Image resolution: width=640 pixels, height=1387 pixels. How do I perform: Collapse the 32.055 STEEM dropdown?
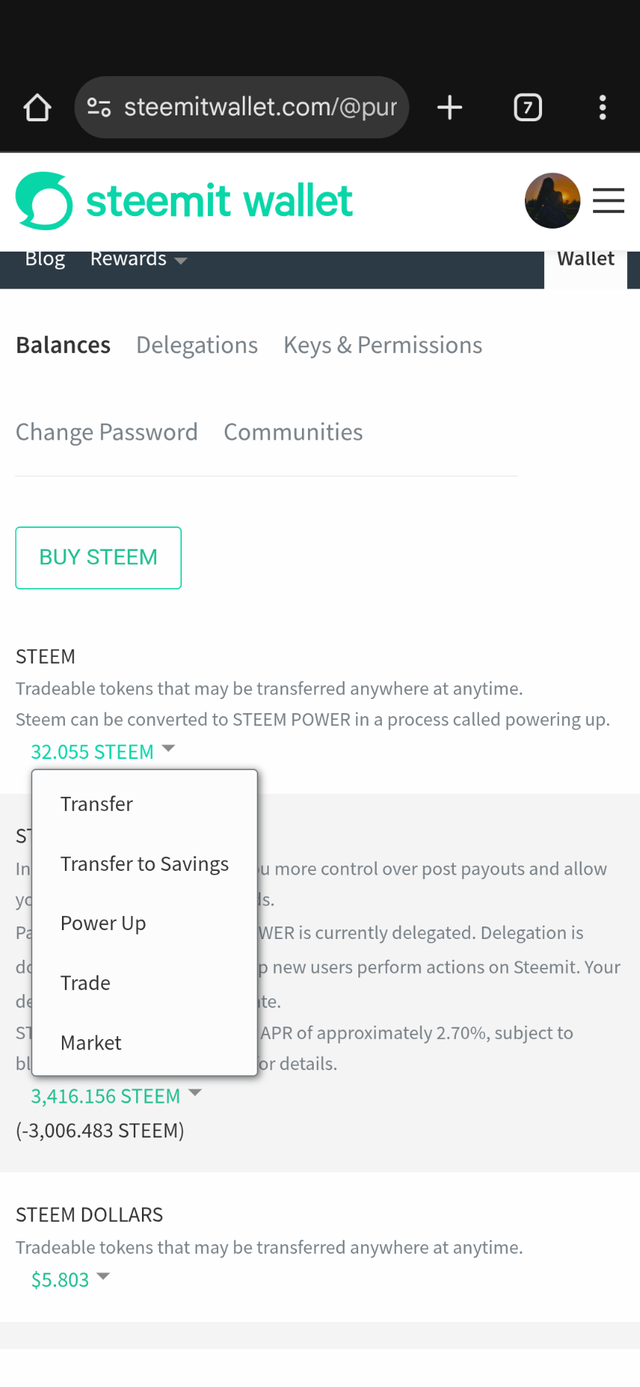103,751
